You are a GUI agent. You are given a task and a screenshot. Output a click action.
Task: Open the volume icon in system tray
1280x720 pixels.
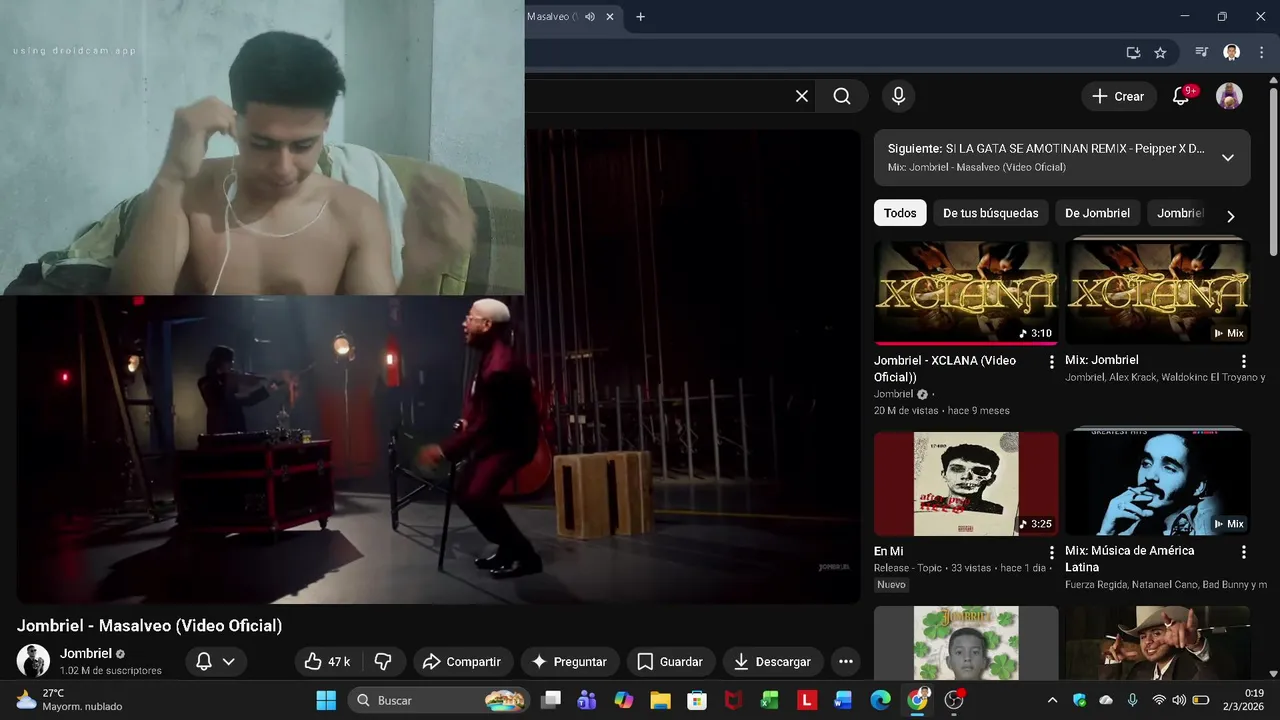1179,700
